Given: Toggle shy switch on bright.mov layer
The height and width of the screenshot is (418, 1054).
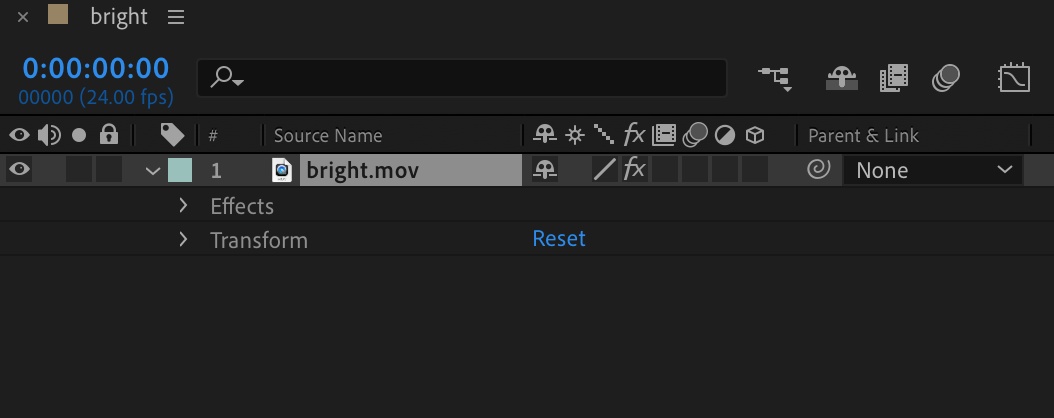Looking at the screenshot, I should point(545,170).
